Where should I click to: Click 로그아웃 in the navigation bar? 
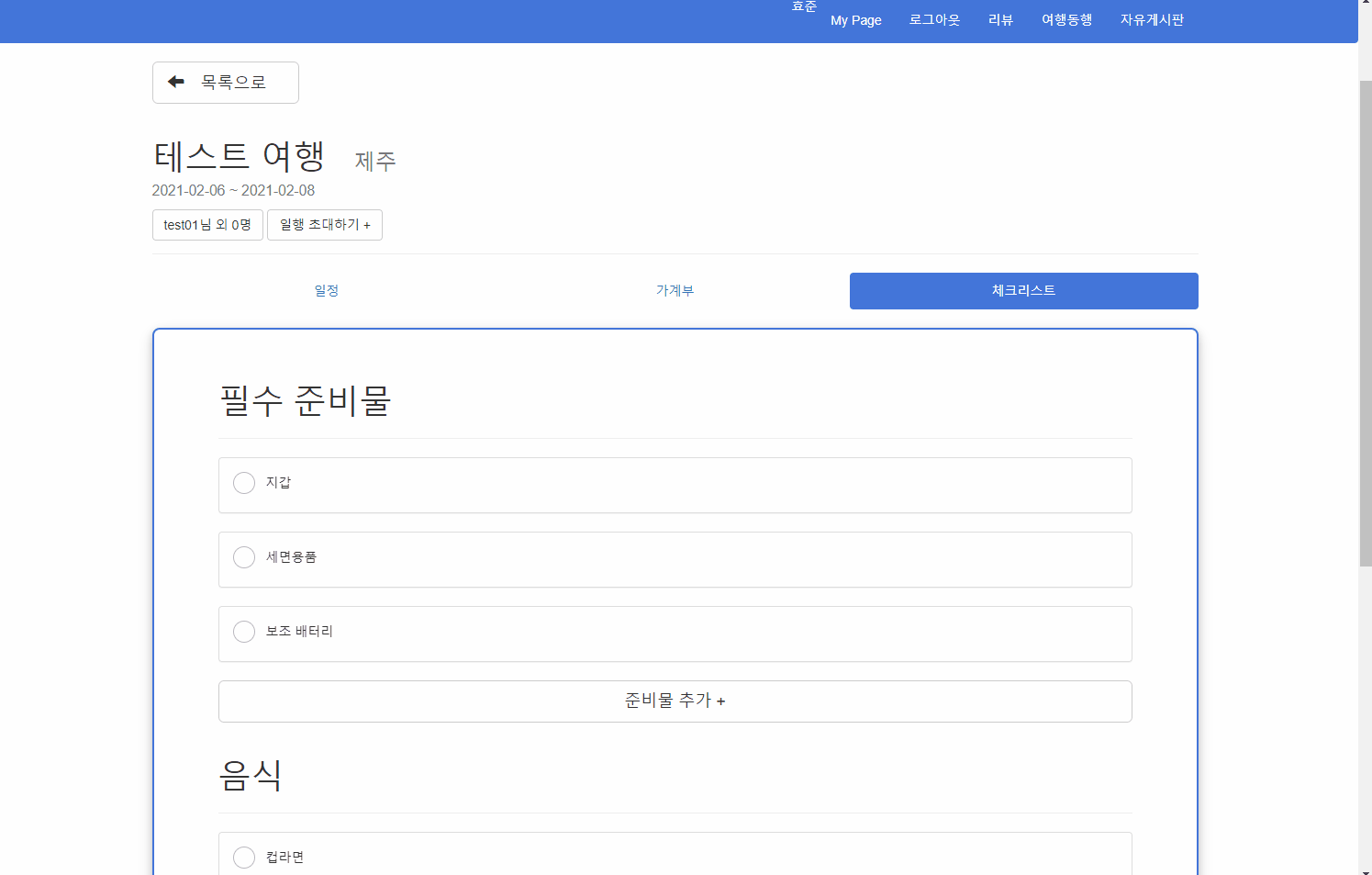click(x=935, y=20)
